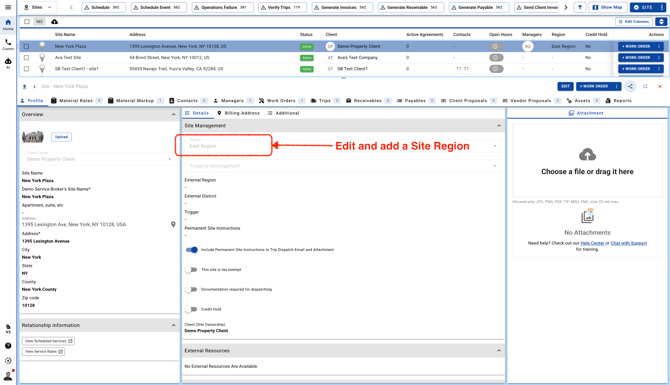Click lightbulb icon of Ava Test Site row
The width and height of the screenshot is (670, 385).
(x=42, y=57)
